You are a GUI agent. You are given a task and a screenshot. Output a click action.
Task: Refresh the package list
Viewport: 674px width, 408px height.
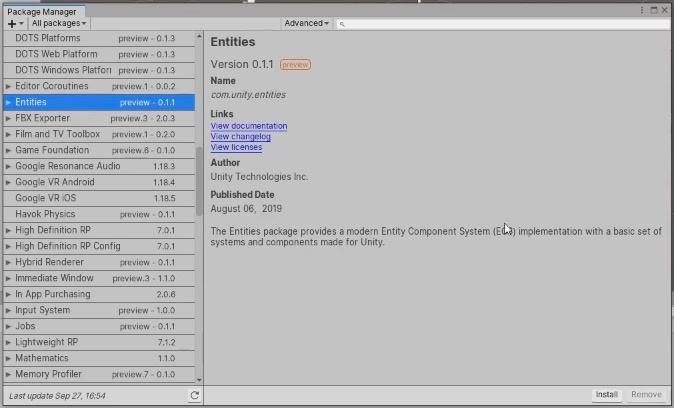(x=194, y=395)
